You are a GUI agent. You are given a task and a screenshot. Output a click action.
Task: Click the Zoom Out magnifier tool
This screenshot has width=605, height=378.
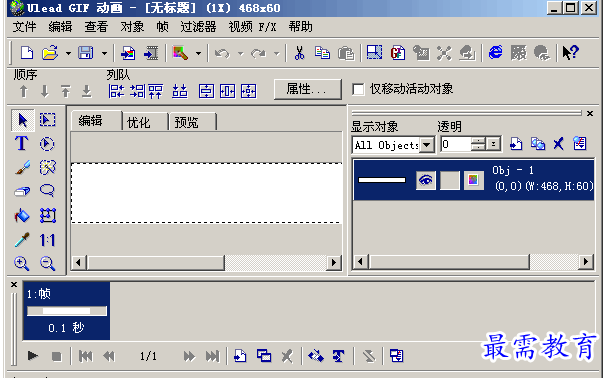(47, 263)
